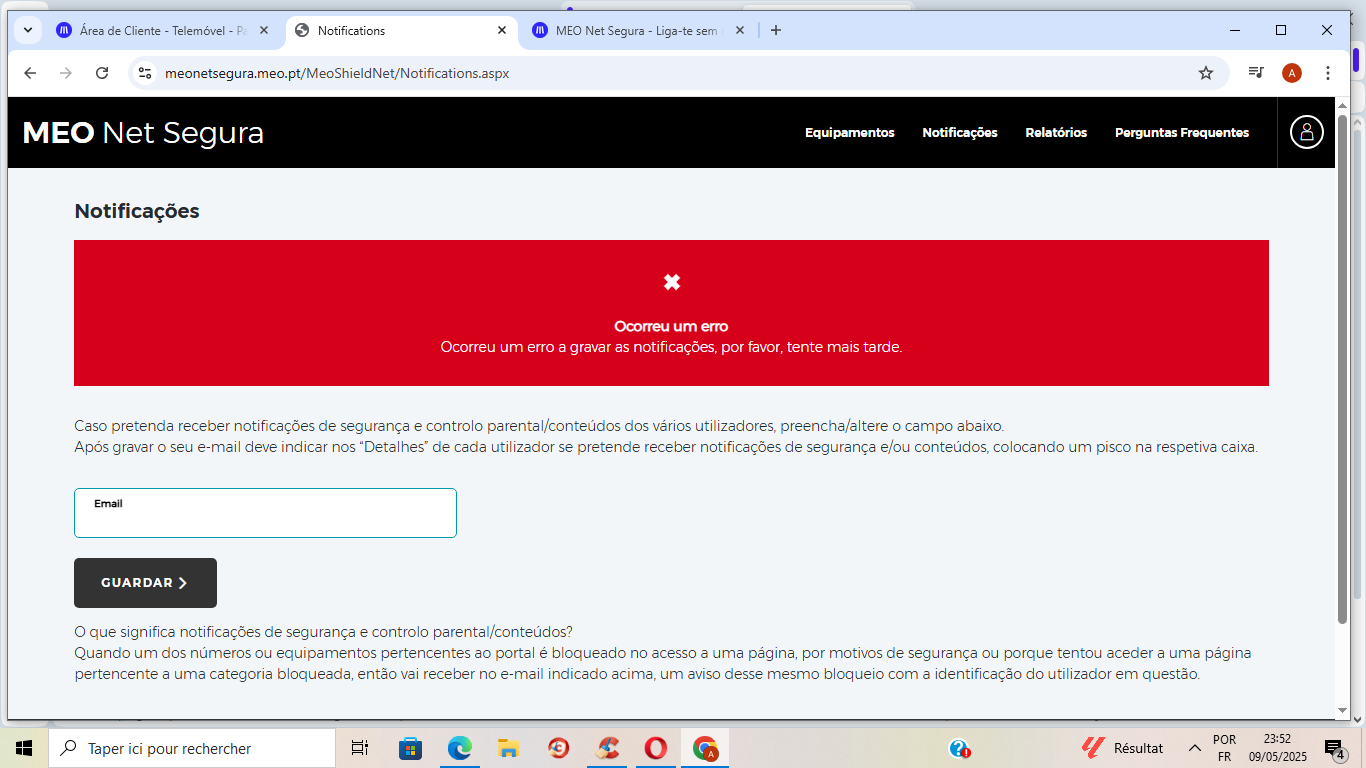1366x768 pixels.
Task: Open CCleaner from taskbar
Action: (607, 748)
